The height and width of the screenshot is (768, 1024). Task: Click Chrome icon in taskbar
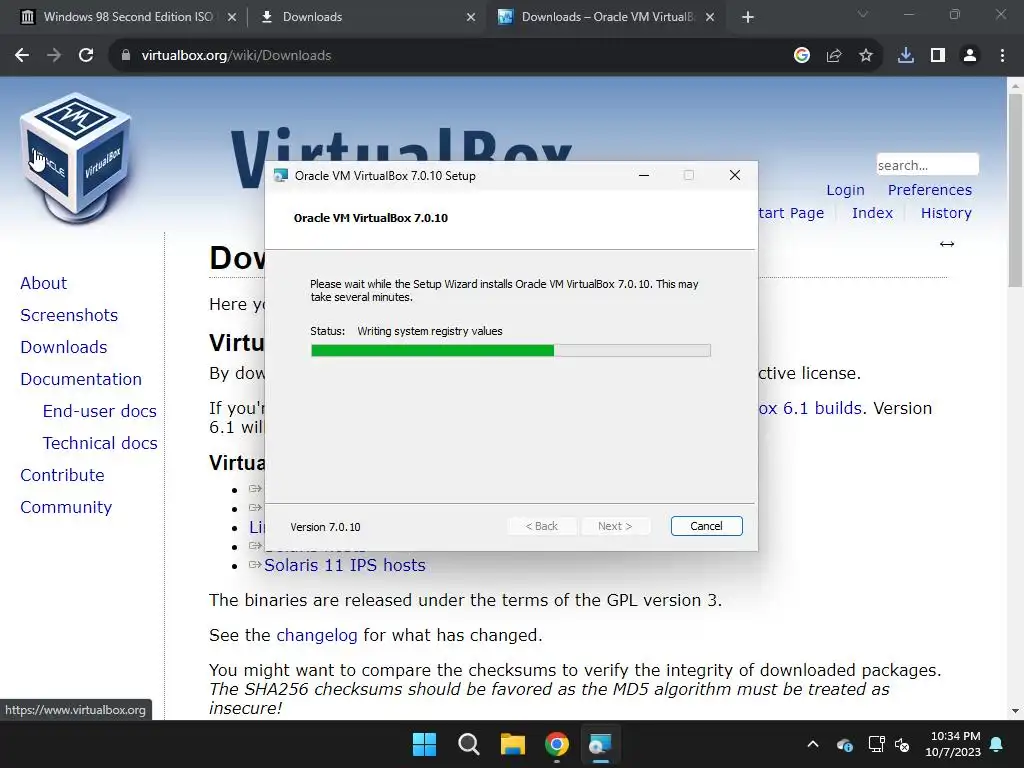click(557, 744)
